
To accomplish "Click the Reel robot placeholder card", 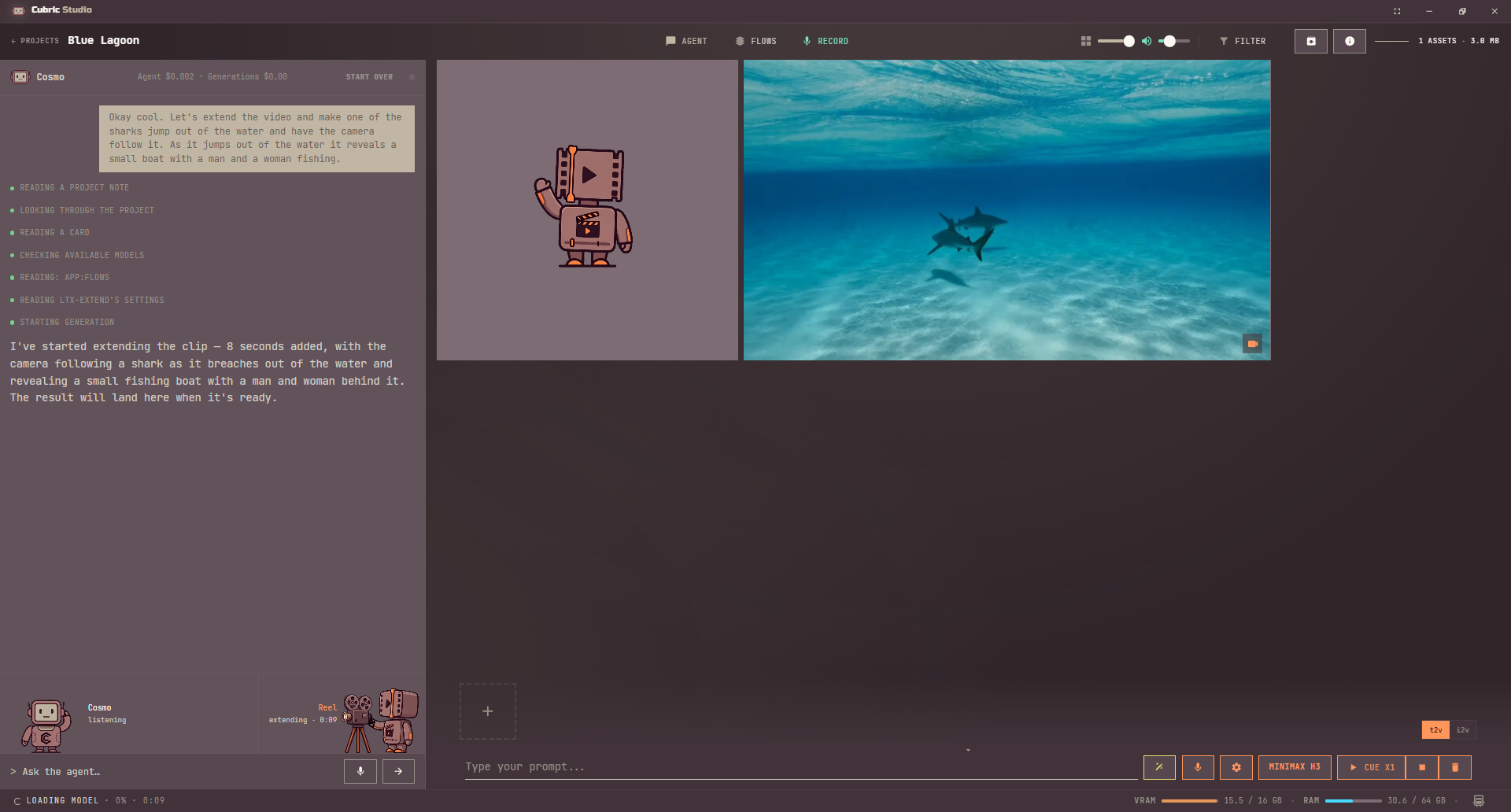I will pyautogui.click(x=587, y=210).
